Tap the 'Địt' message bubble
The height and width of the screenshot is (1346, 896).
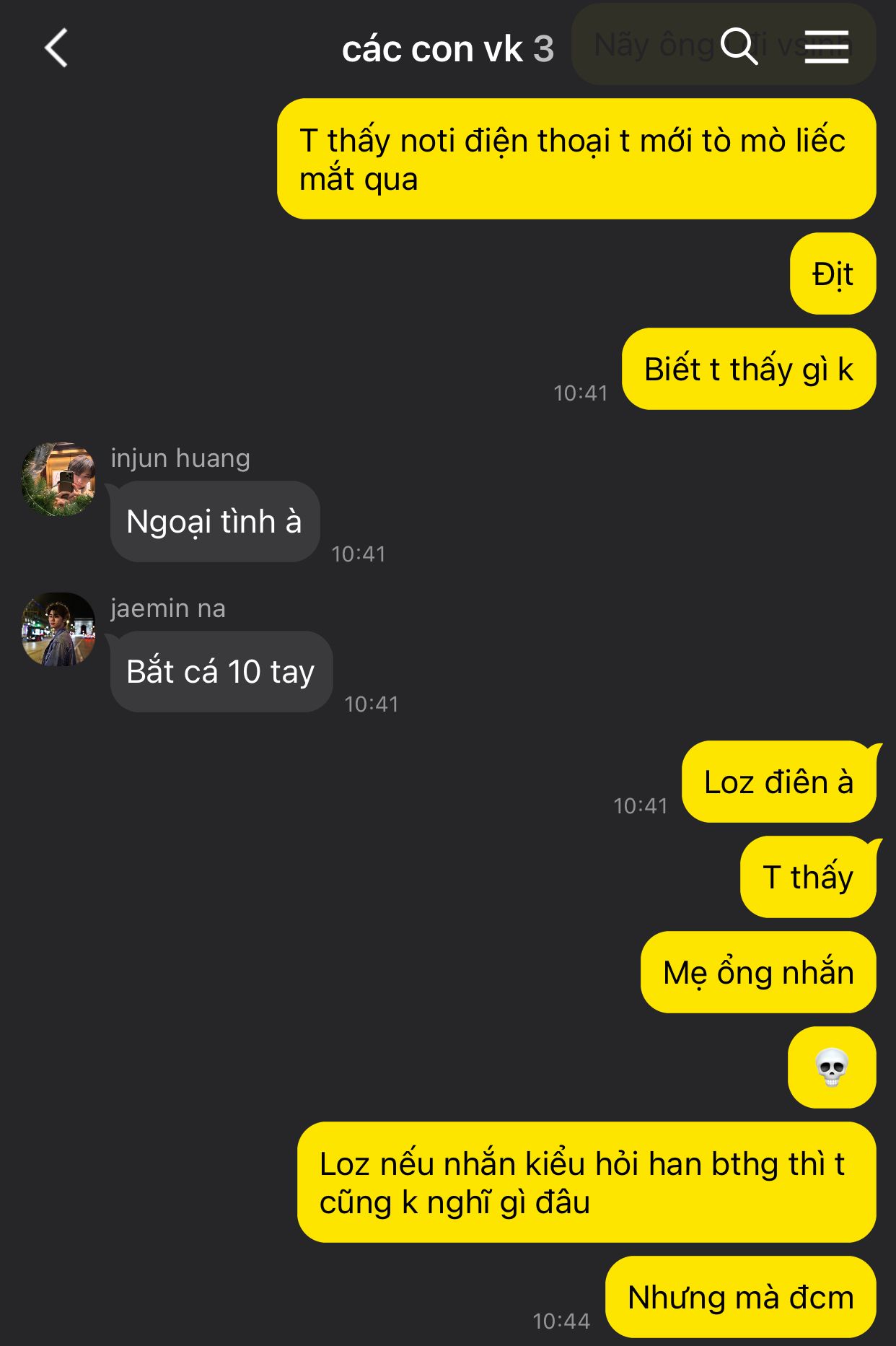tap(833, 274)
